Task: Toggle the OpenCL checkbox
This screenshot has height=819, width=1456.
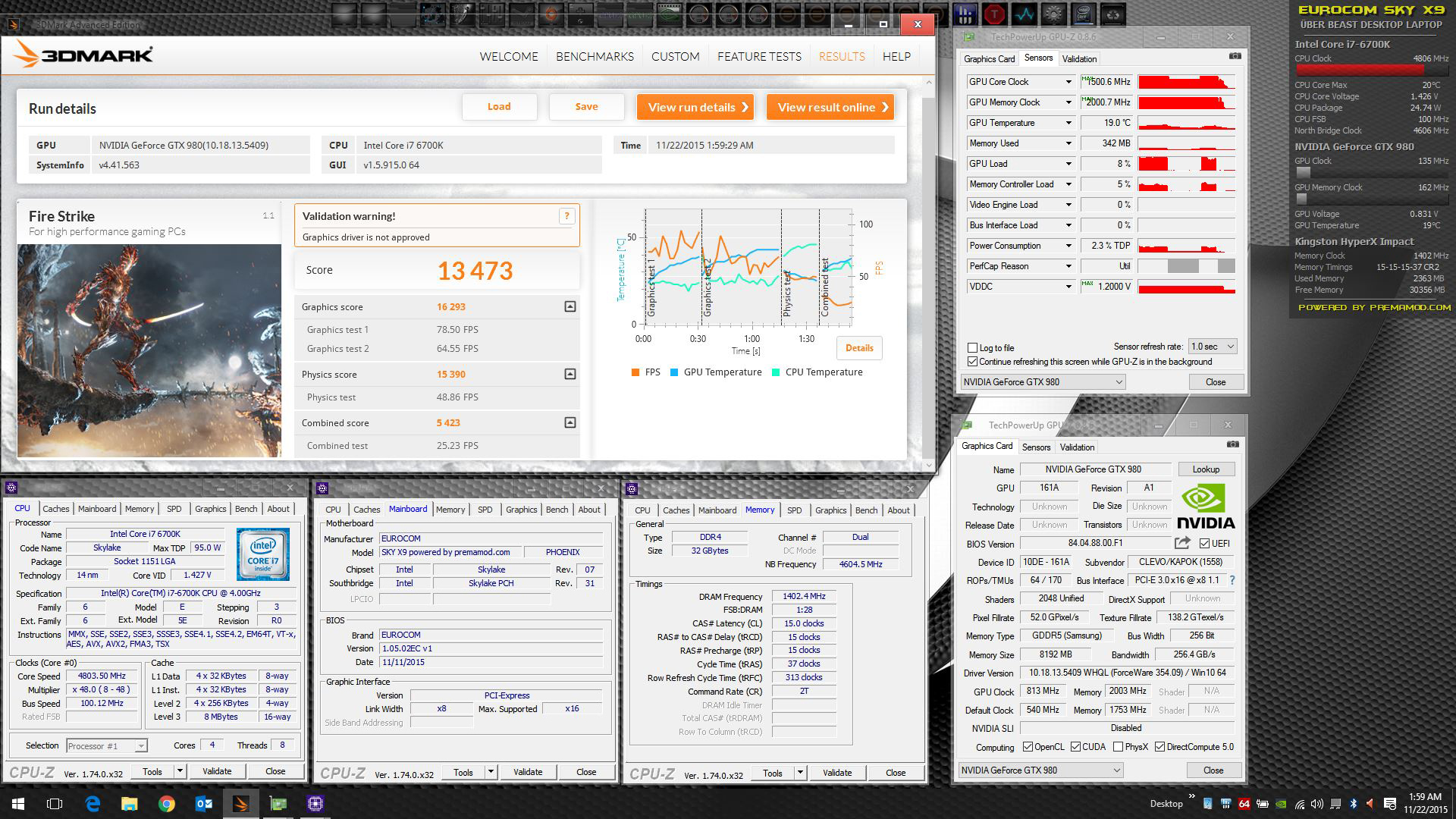Action: (1028, 747)
